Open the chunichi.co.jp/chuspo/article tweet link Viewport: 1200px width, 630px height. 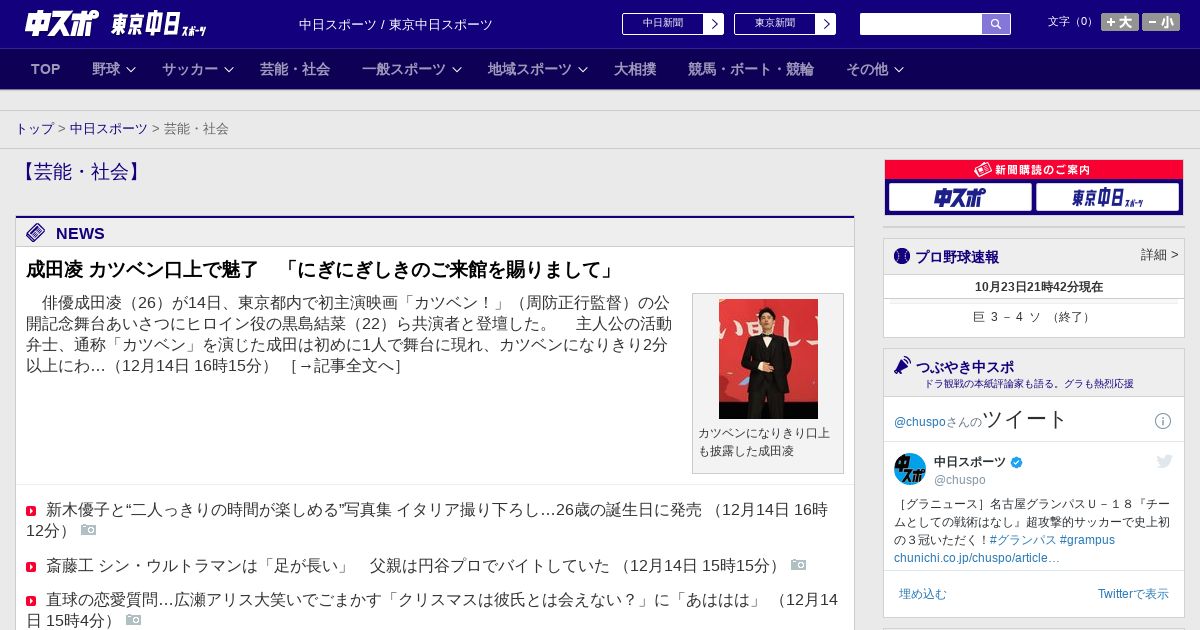[977, 558]
